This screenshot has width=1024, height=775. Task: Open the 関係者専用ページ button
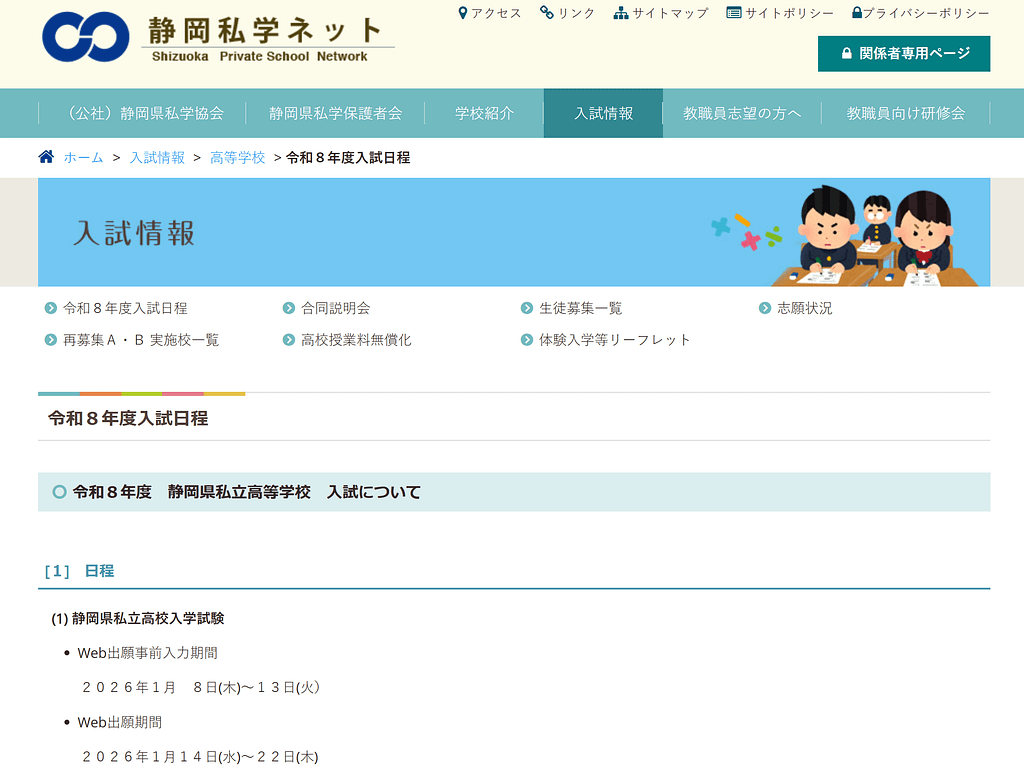[904, 54]
